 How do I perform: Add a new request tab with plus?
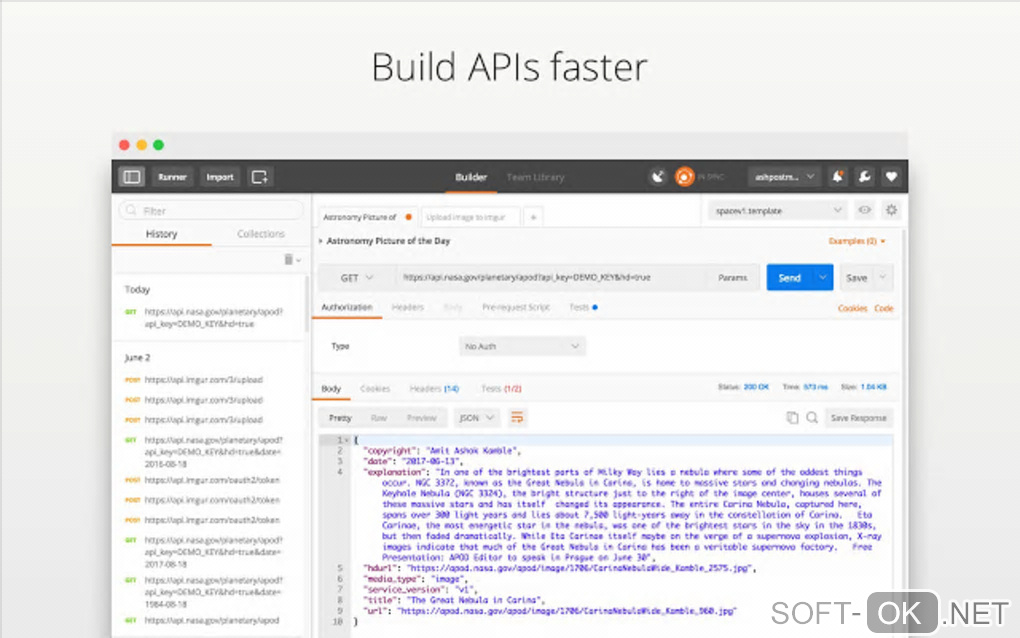pyautogui.click(x=533, y=217)
